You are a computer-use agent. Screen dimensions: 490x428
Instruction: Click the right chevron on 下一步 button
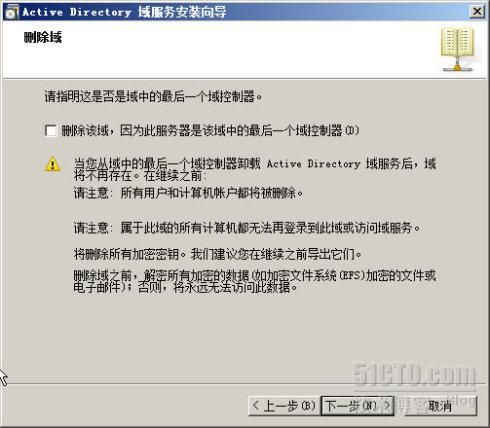[386, 405]
